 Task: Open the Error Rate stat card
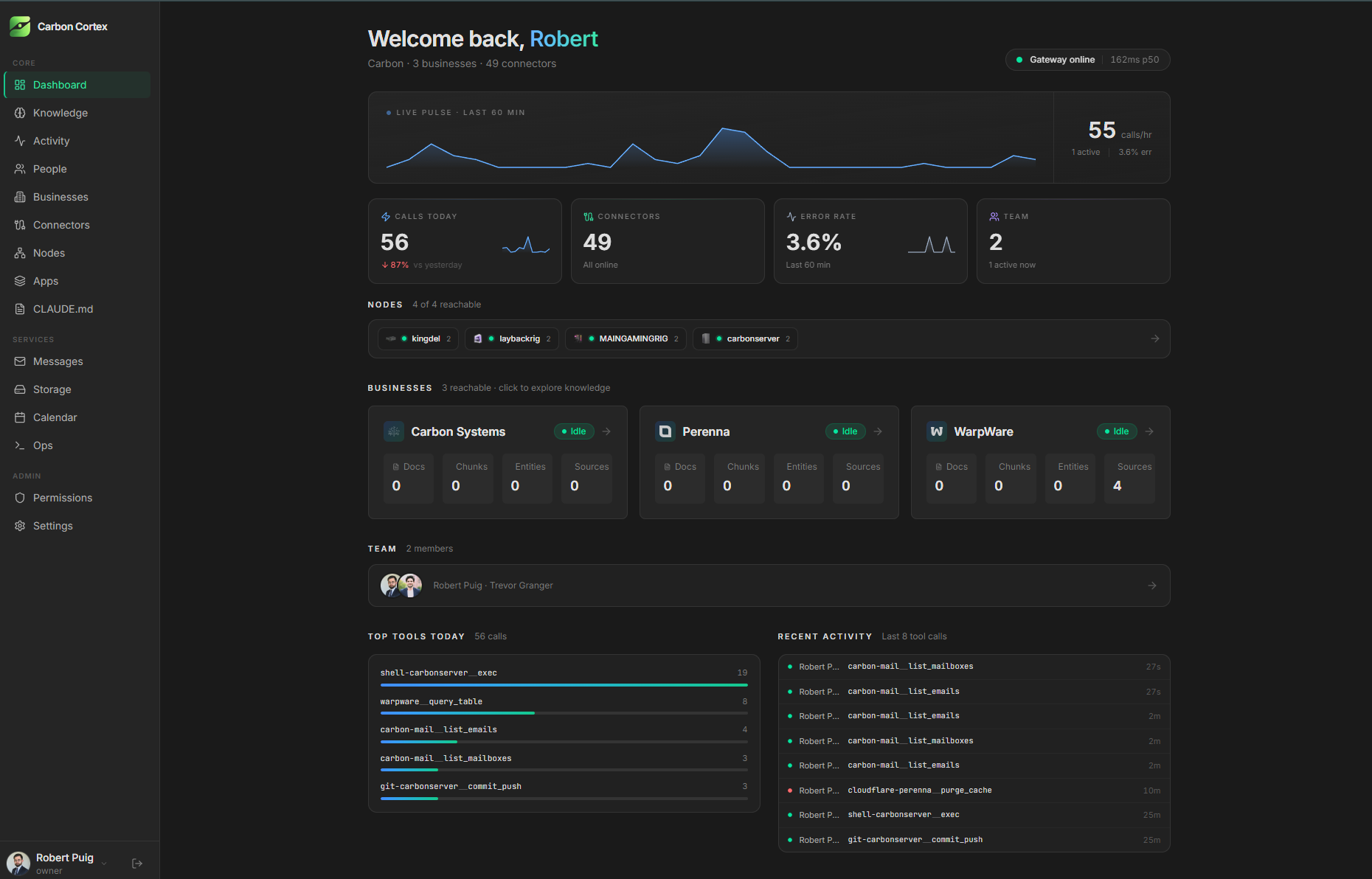point(870,241)
